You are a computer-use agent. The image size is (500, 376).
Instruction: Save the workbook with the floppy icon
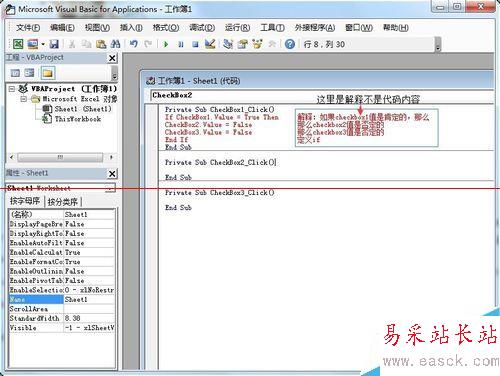54,44
